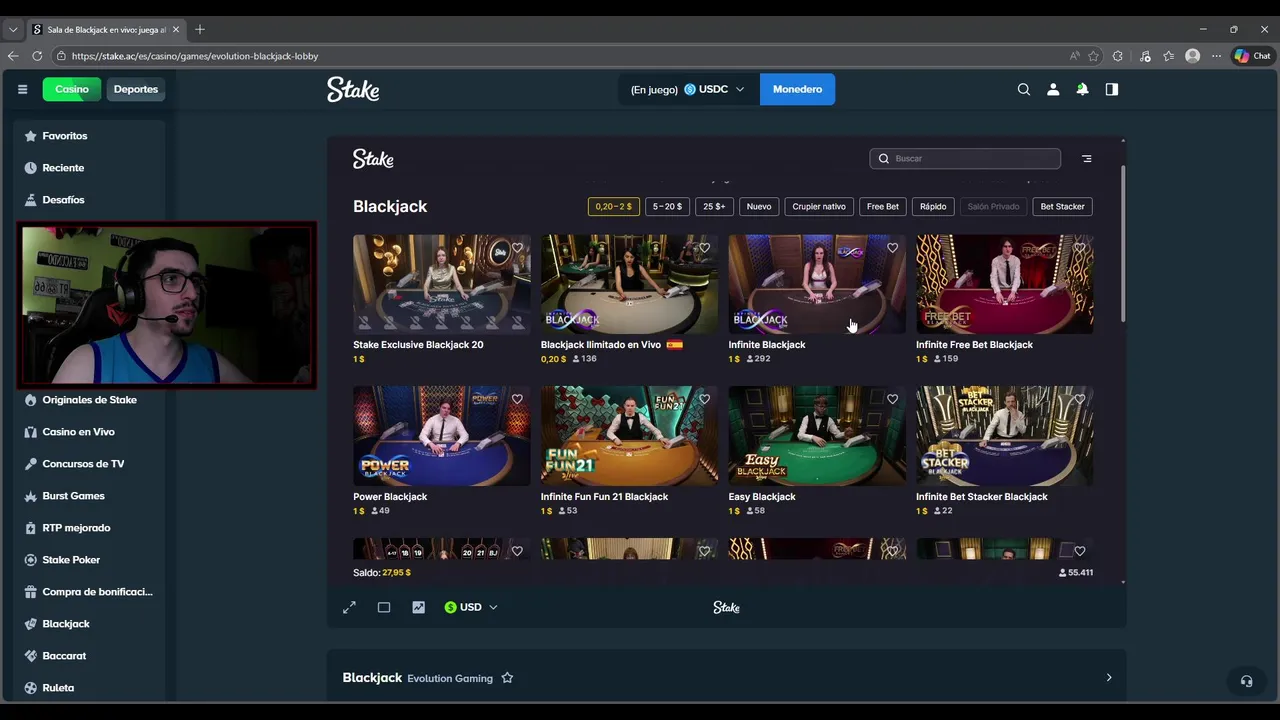1280x720 pixels.
Task: Go back with browser back arrow
Action: click(13, 56)
